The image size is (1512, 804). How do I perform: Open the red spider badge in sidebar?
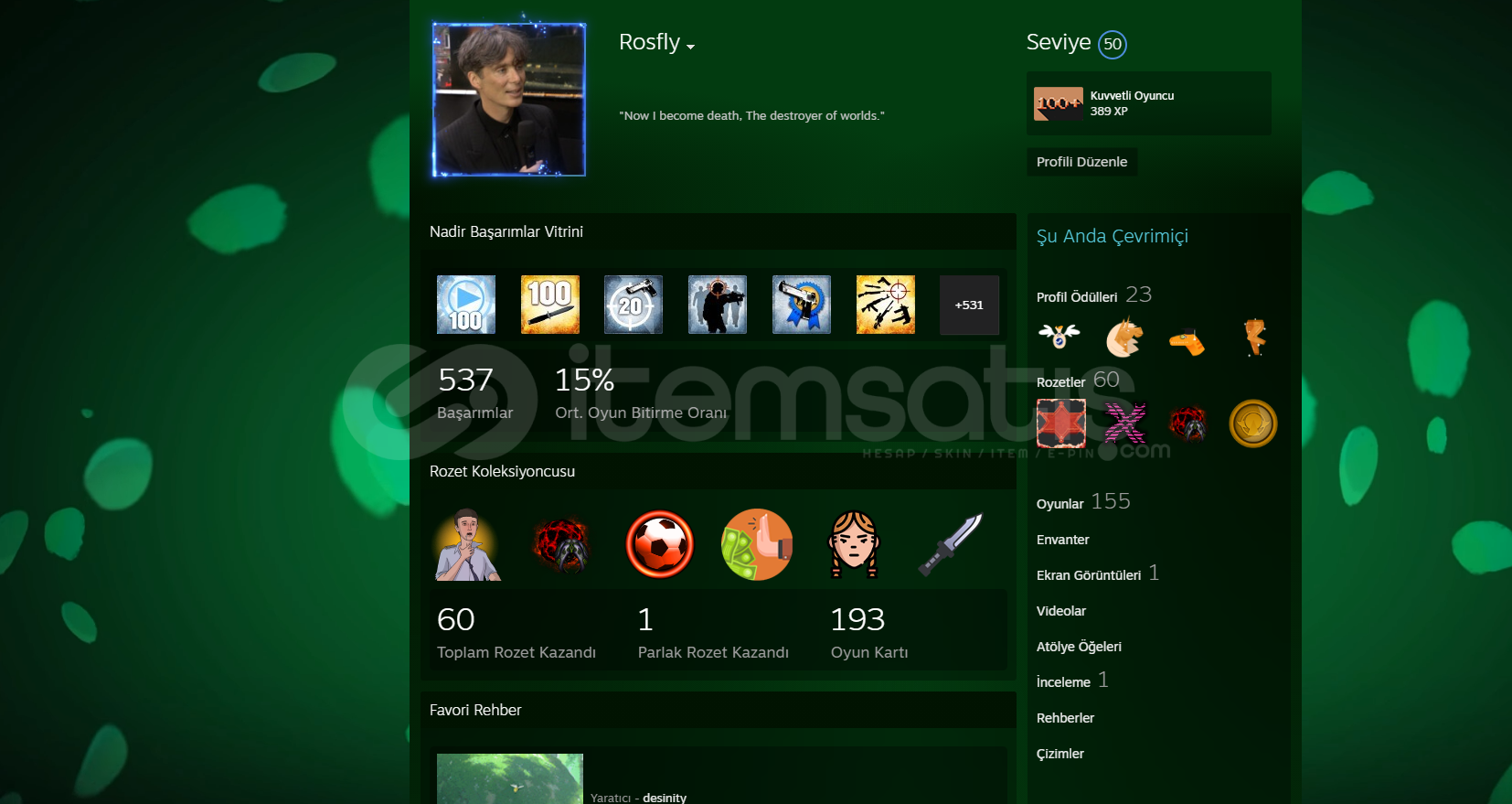click(x=1188, y=423)
